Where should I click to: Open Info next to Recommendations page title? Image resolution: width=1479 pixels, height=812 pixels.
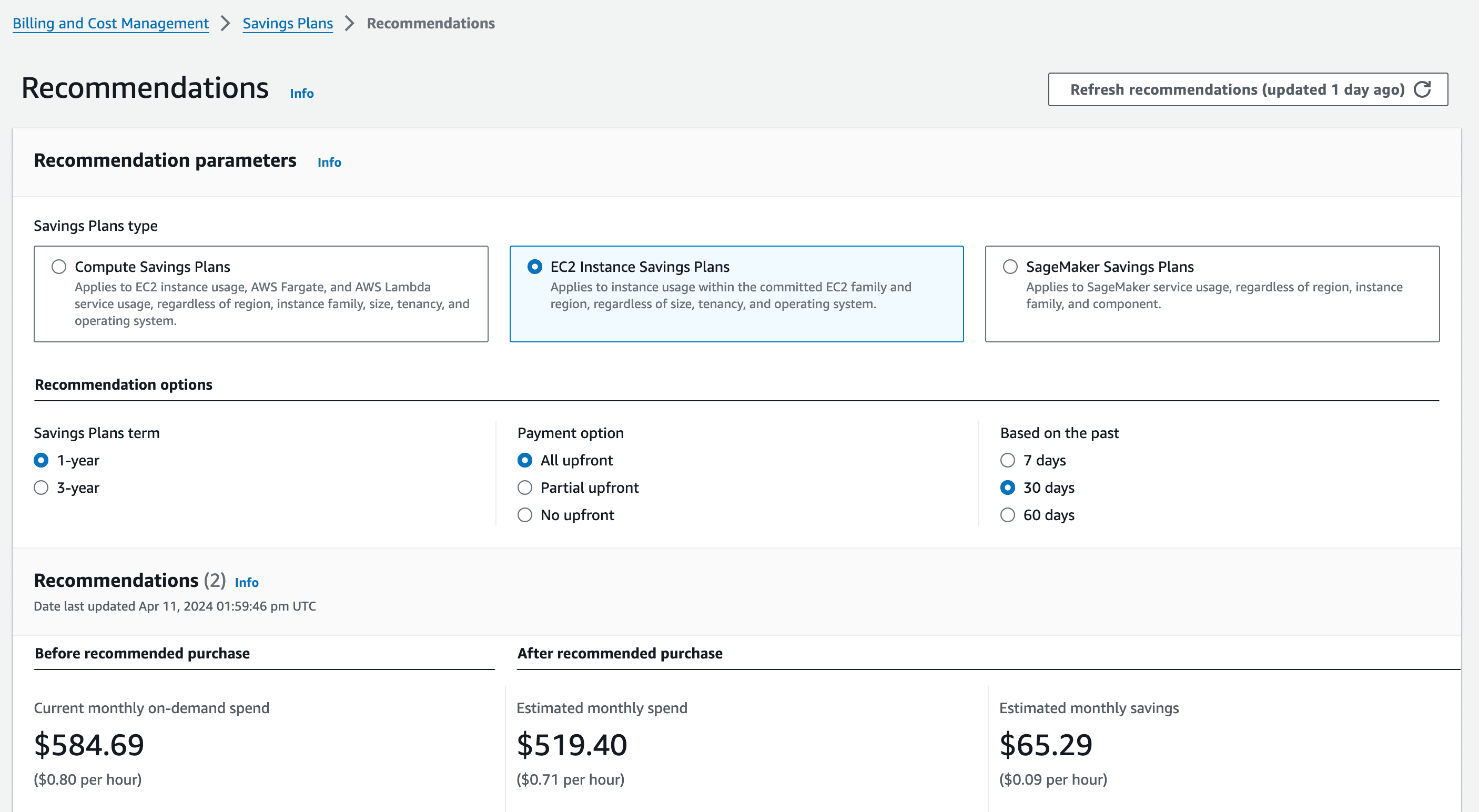coord(301,93)
